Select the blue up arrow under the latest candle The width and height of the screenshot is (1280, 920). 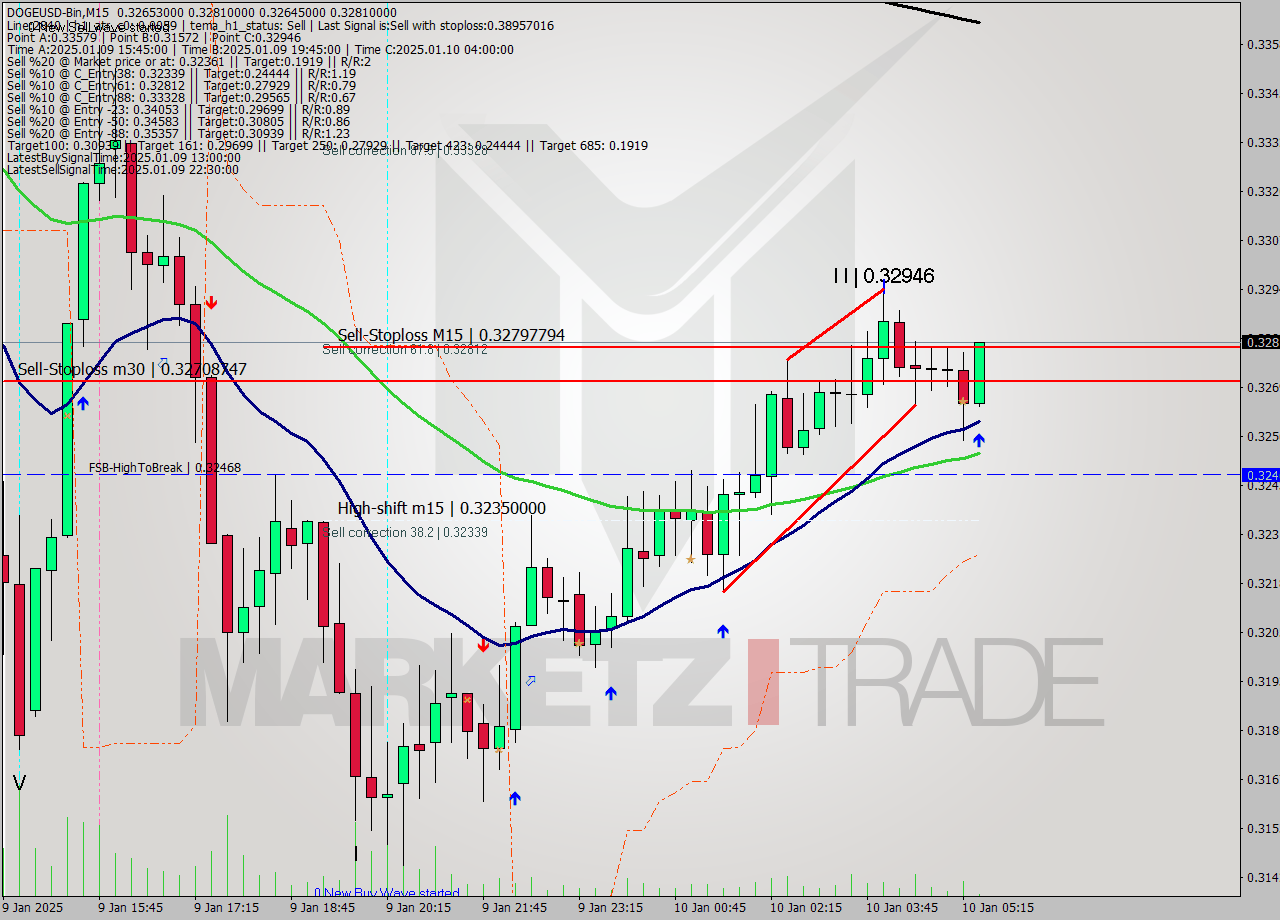978,440
